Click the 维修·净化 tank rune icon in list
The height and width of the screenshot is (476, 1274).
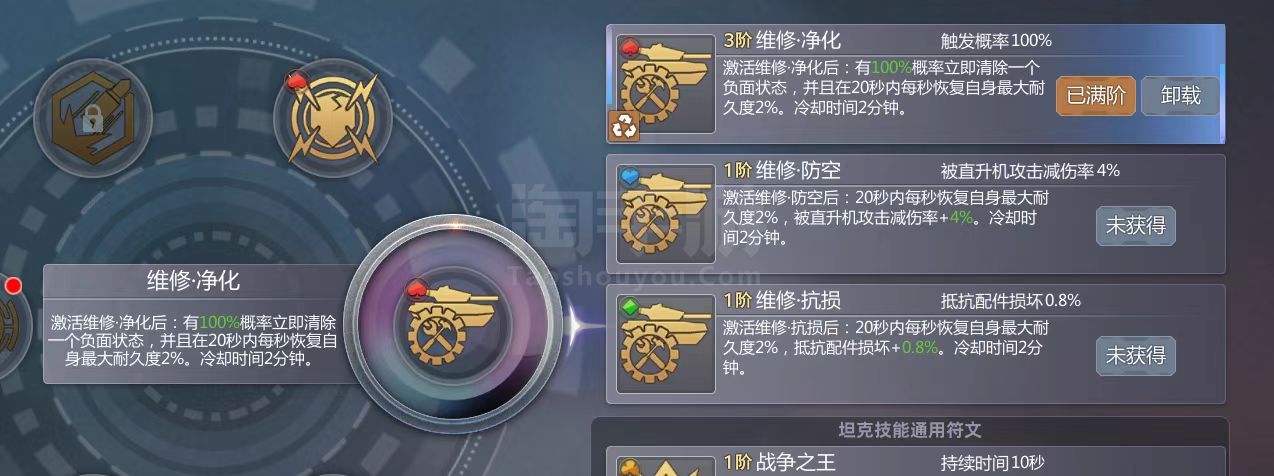[x=665, y=84]
